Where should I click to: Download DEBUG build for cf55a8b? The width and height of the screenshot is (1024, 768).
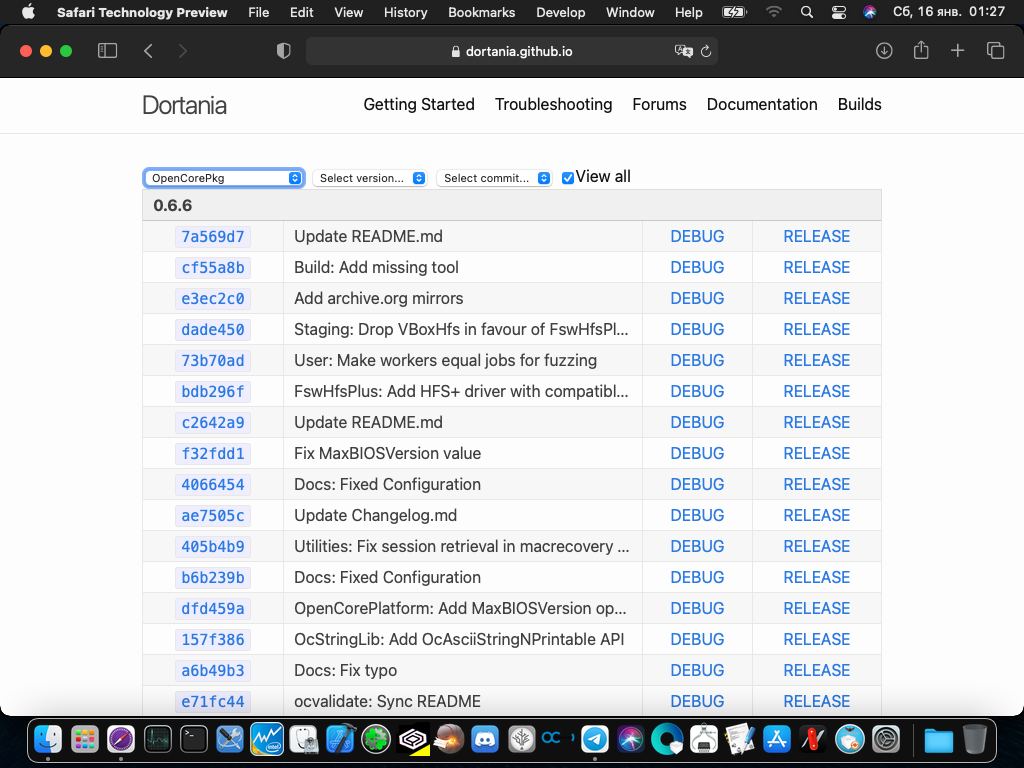coord(697,267)
